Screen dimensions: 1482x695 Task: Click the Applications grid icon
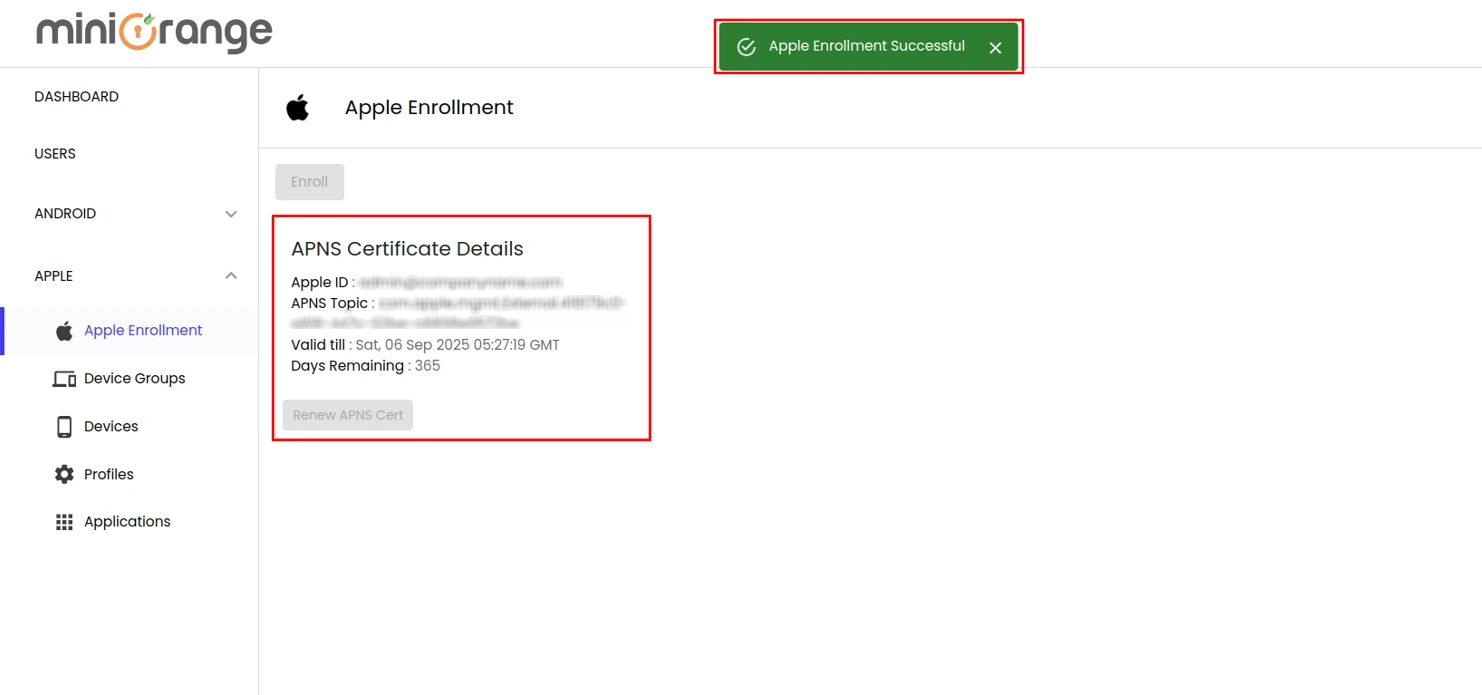(x=64, y=521)
